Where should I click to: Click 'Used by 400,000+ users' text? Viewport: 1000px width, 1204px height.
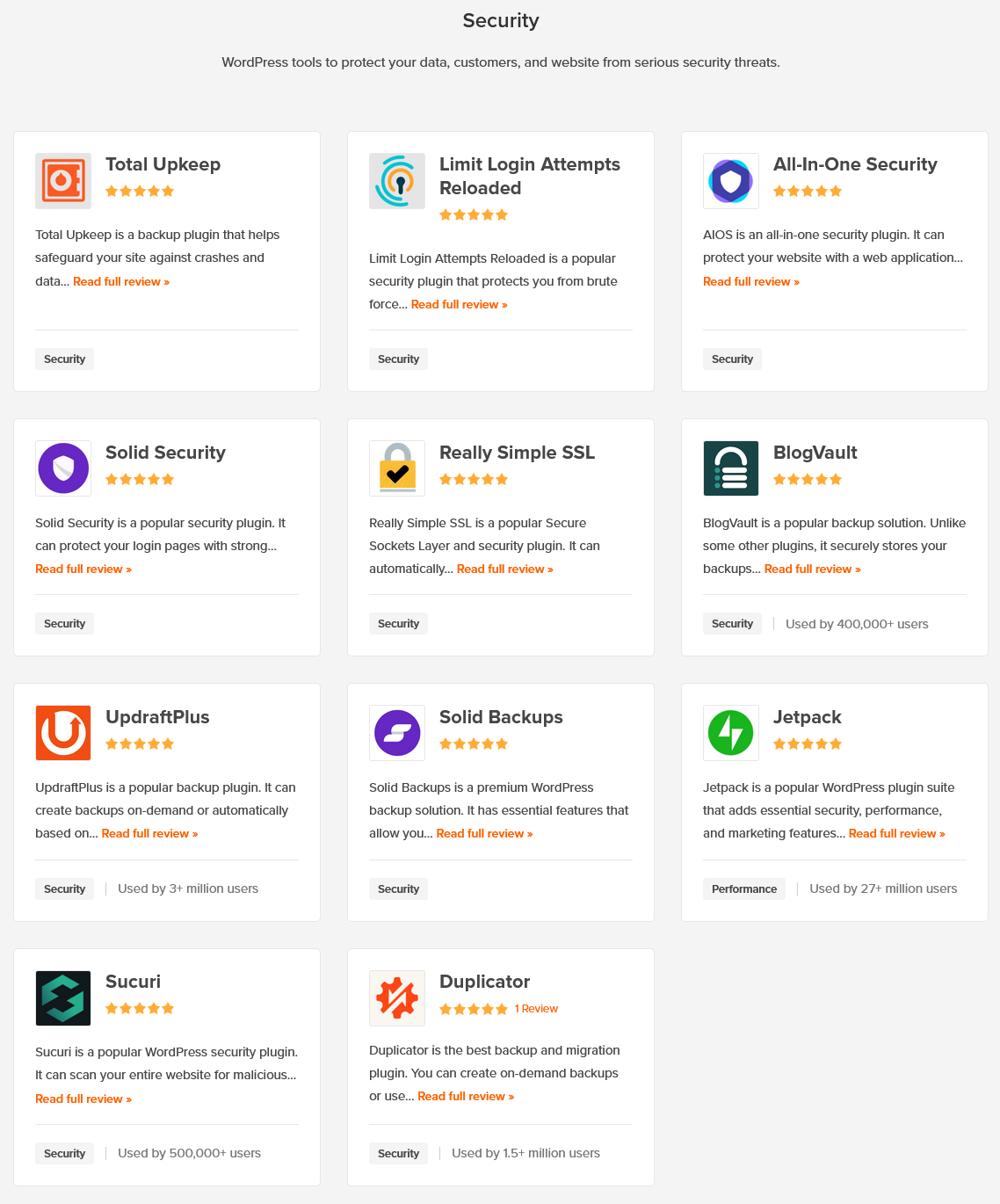(857, 624)
